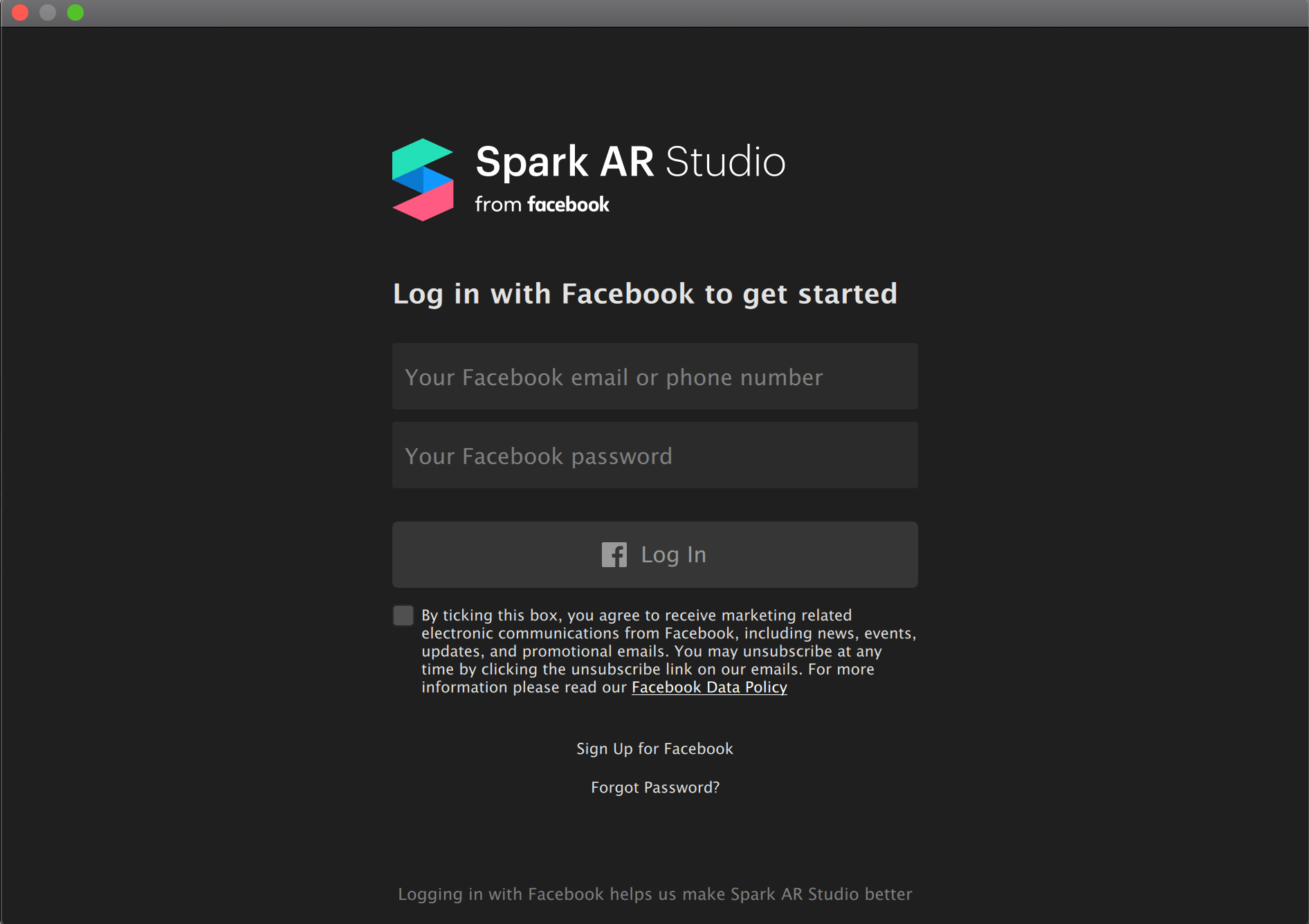
Task: Click the Spark AR colorful S logo
Action: click(423, 180)
